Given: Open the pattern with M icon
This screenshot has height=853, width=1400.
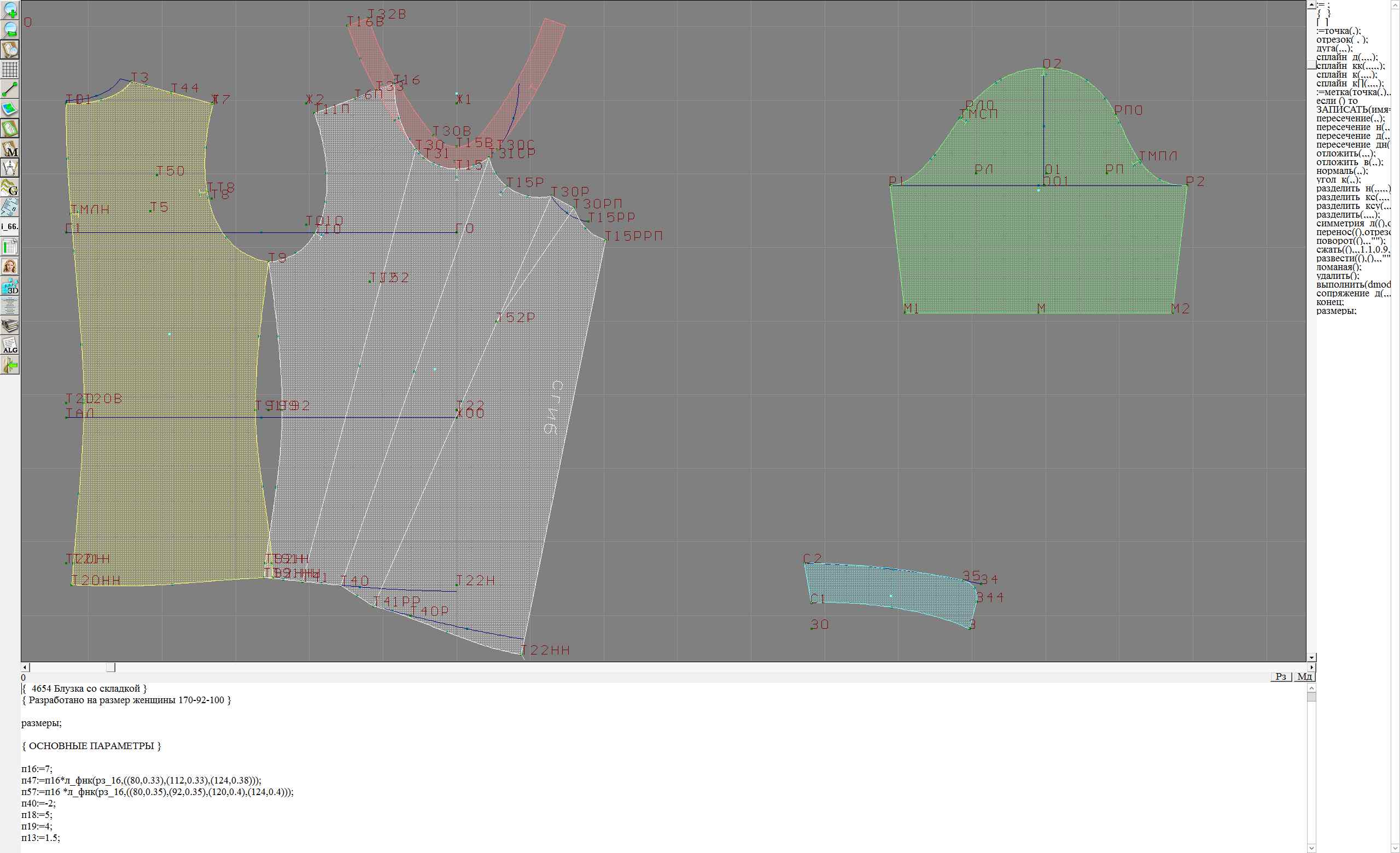Looking at the screenshot, I should [10, 149].
